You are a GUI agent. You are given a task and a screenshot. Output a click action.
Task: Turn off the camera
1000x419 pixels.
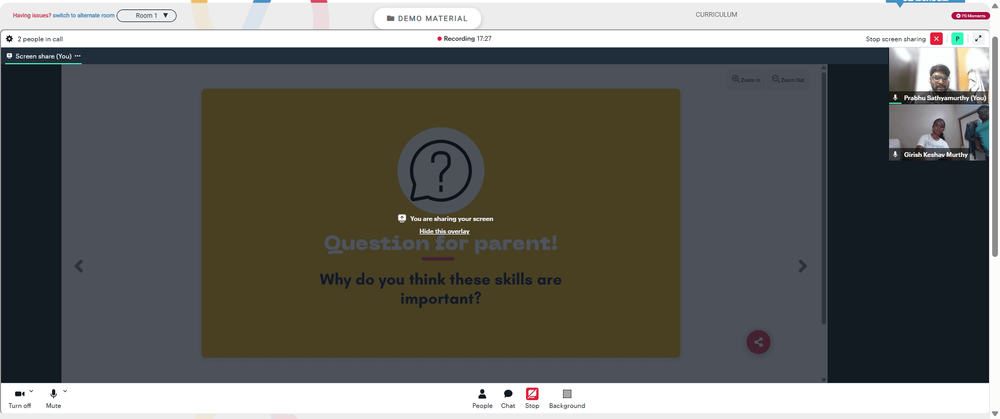19,399
